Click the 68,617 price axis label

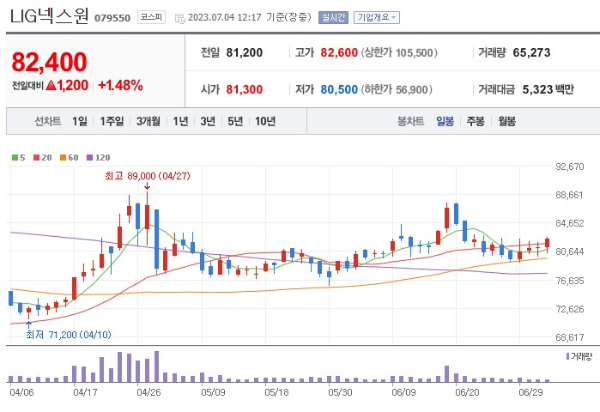pos(570,337)
